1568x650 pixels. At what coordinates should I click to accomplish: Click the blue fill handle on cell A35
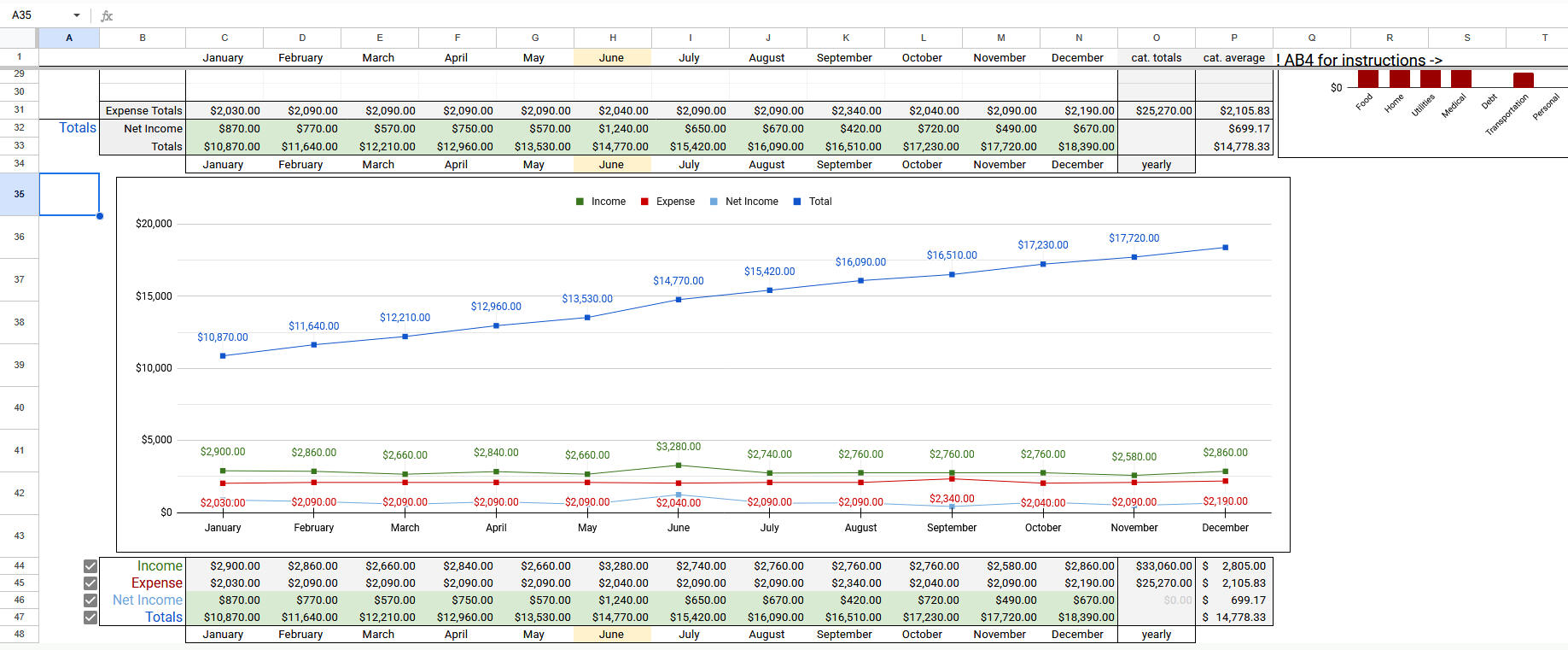click(x=100, y=216)
